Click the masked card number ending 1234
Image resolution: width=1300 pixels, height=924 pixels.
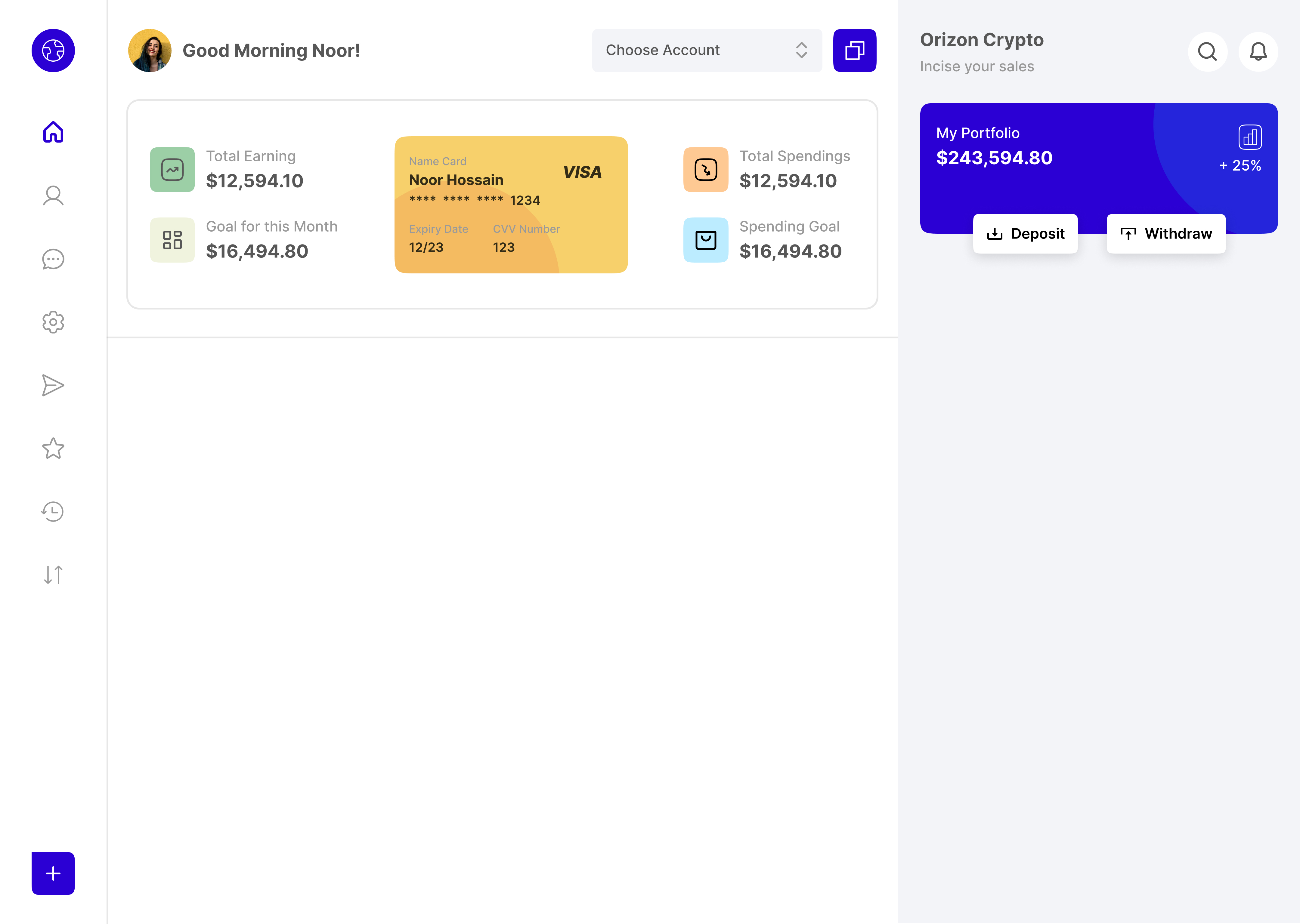coord(475,200)
